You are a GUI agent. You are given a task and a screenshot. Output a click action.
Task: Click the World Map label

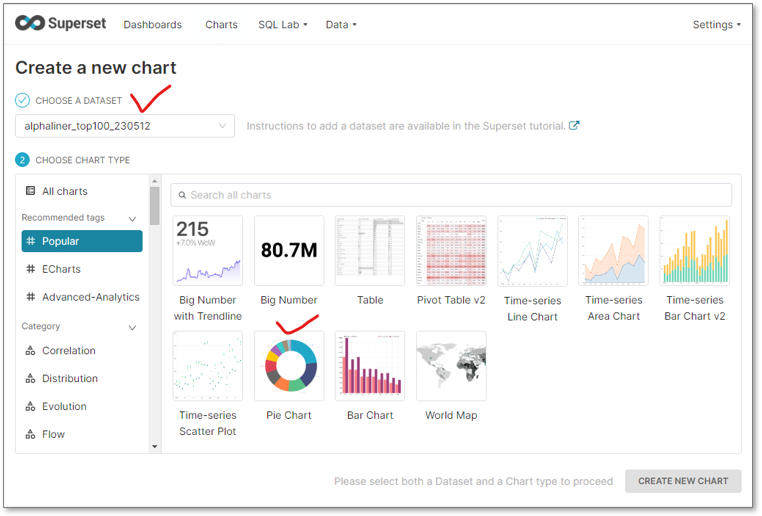pyautogui.click(x=451, y=415)
